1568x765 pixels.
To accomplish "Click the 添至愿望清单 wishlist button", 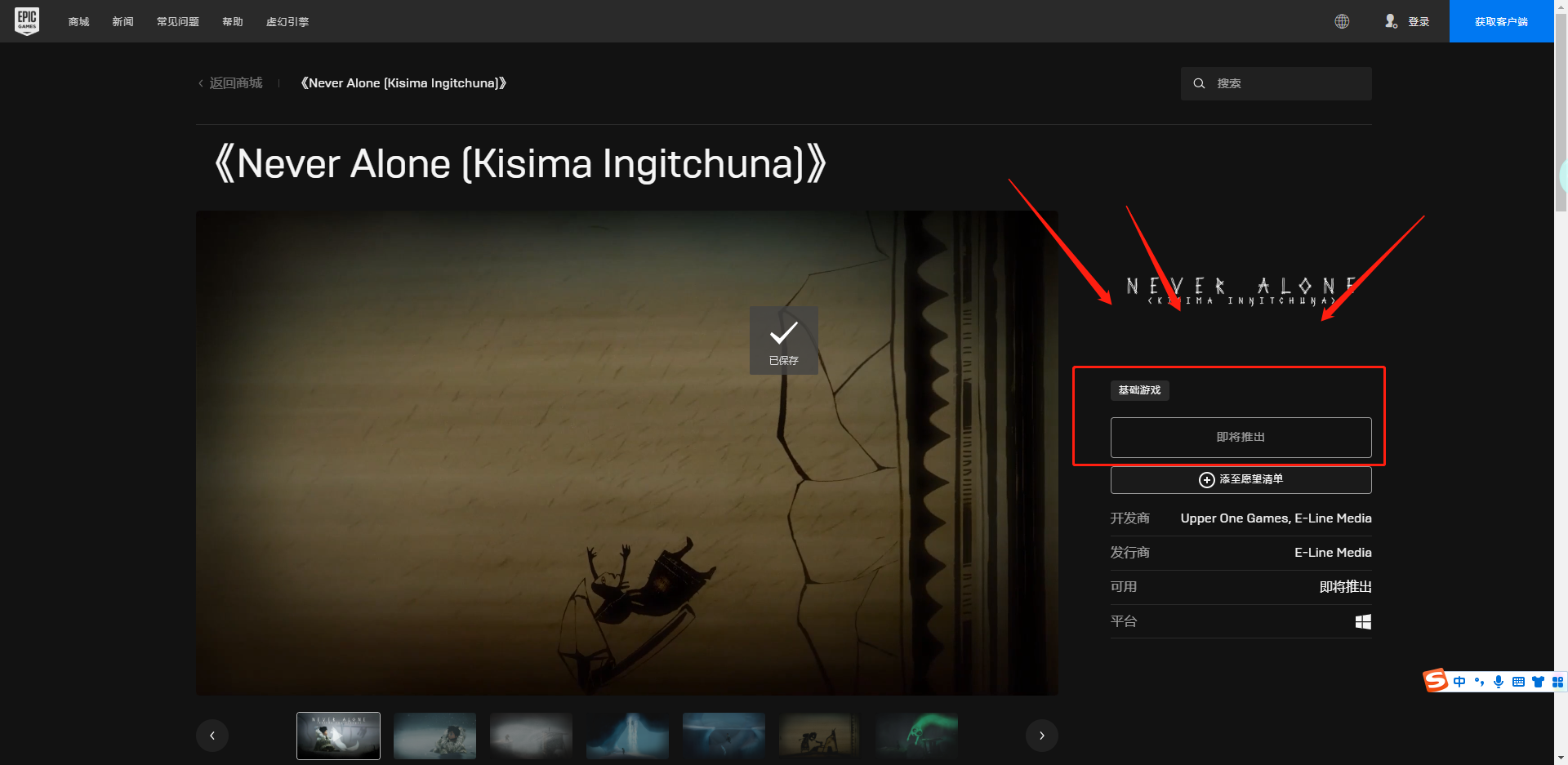I will 1241,480.
